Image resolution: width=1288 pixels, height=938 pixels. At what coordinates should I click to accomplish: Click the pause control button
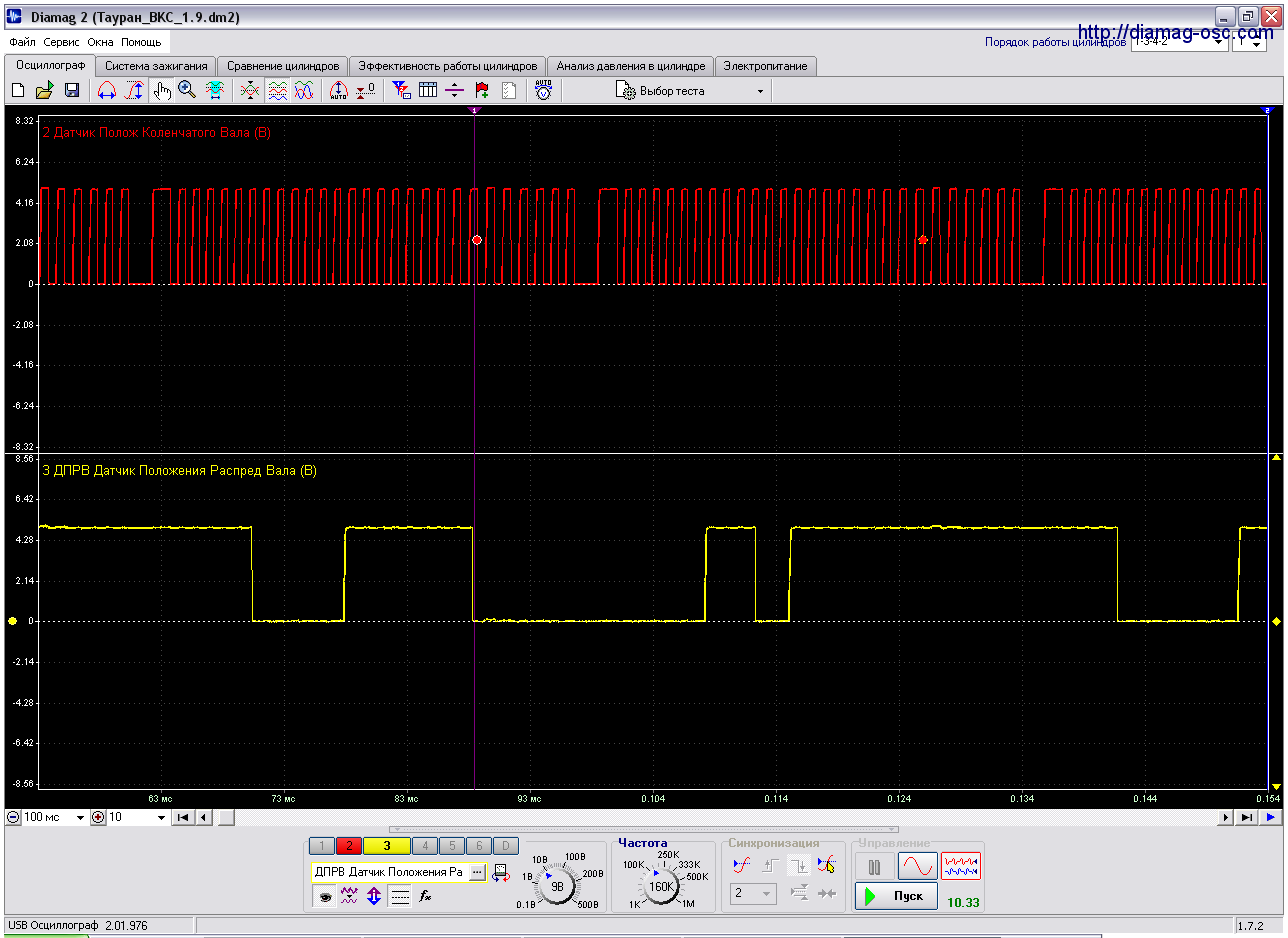(x=874, y=866)
